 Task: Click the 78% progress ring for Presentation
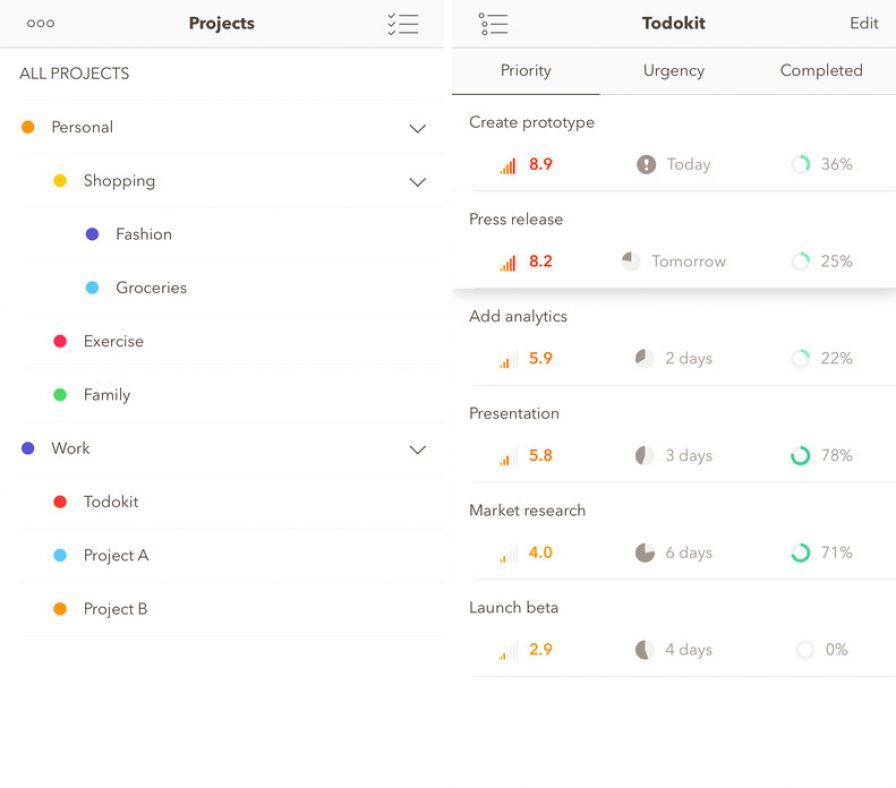(799, 455)
